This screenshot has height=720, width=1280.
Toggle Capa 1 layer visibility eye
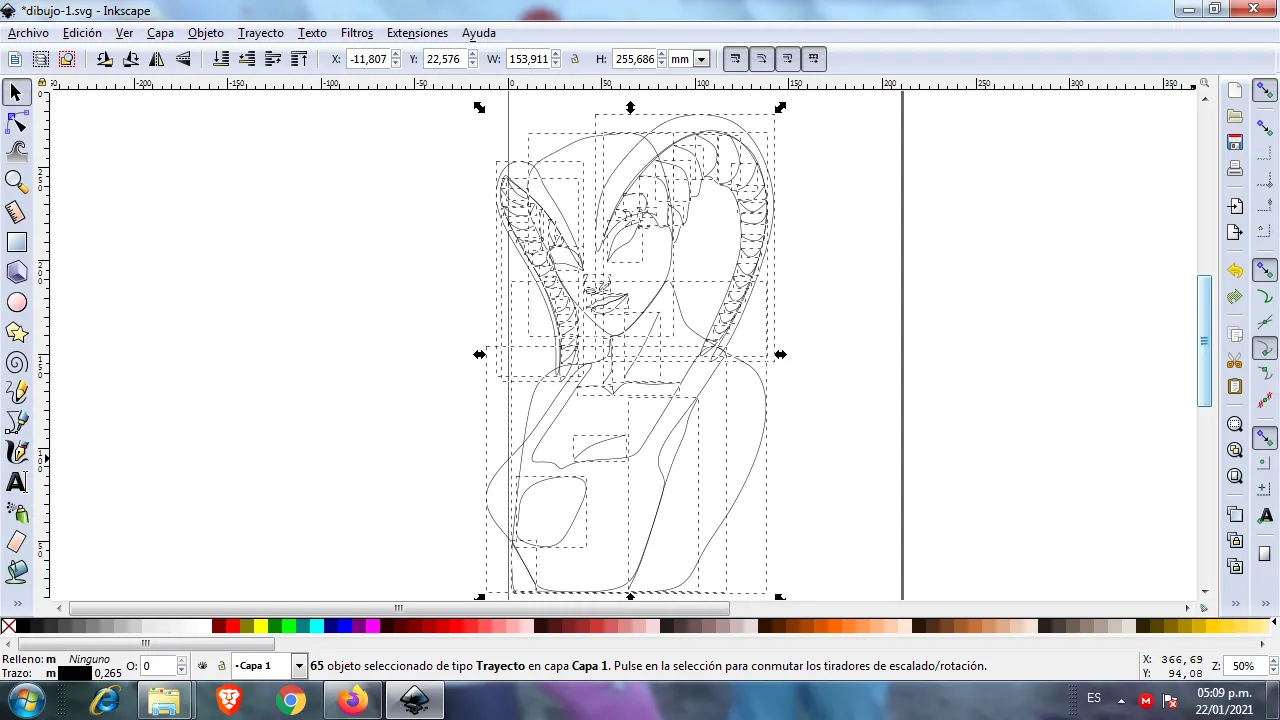pyautogui.click(x=203, y=666)
